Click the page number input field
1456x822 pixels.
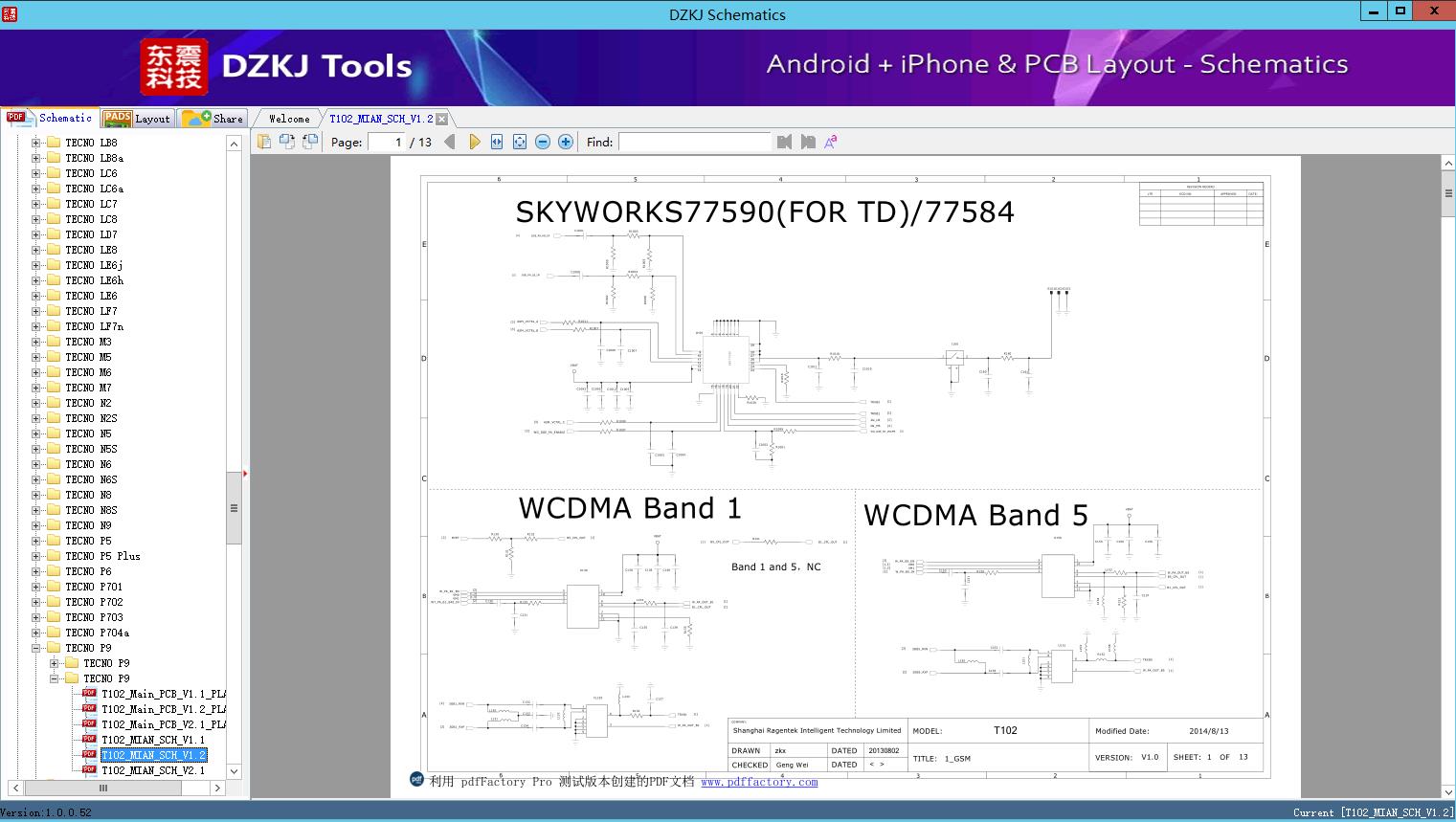coord(386,142)
